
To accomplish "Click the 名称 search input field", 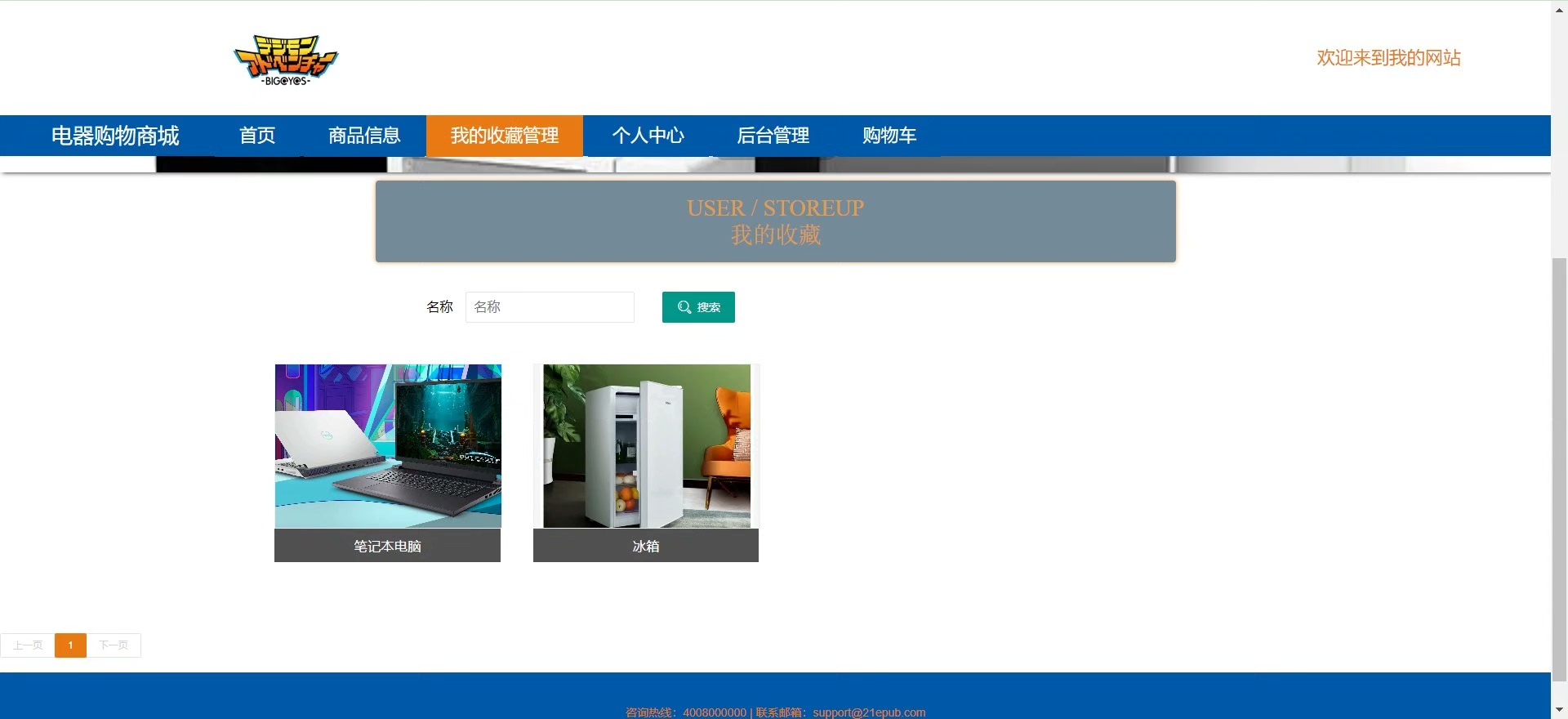I will click(x=550, y=307).
